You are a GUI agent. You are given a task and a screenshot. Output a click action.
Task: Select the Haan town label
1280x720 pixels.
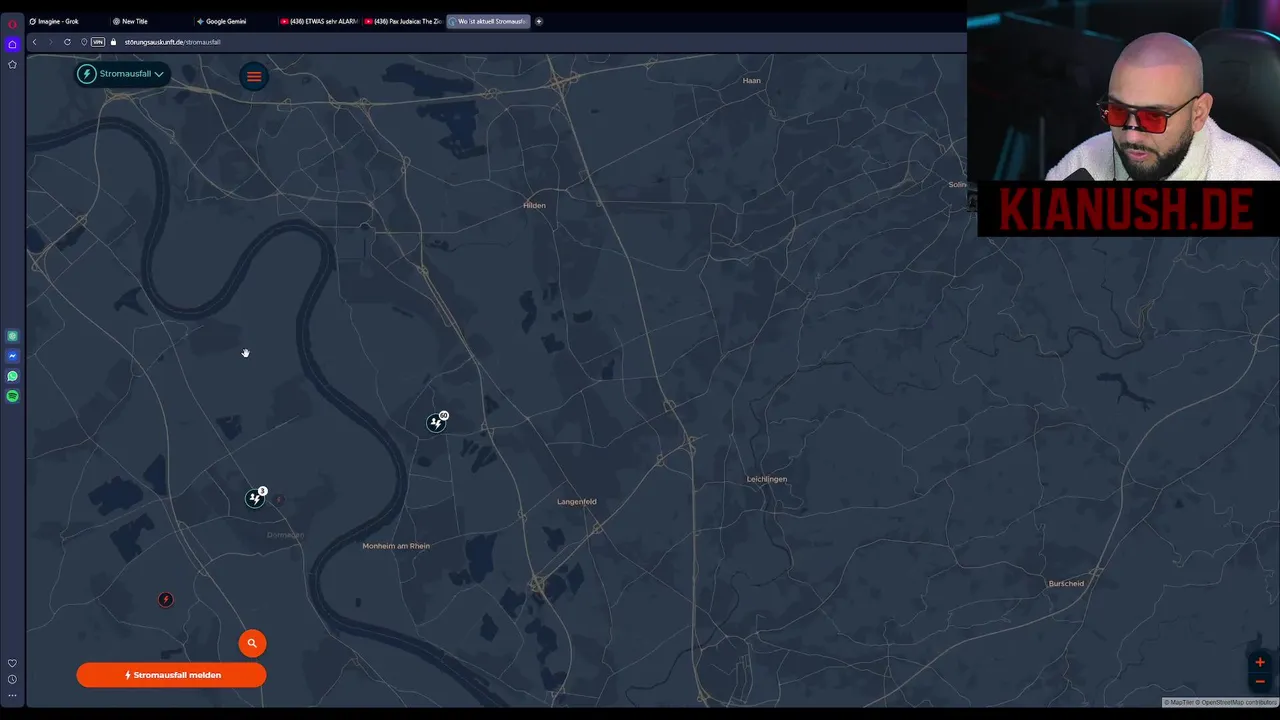752,80
